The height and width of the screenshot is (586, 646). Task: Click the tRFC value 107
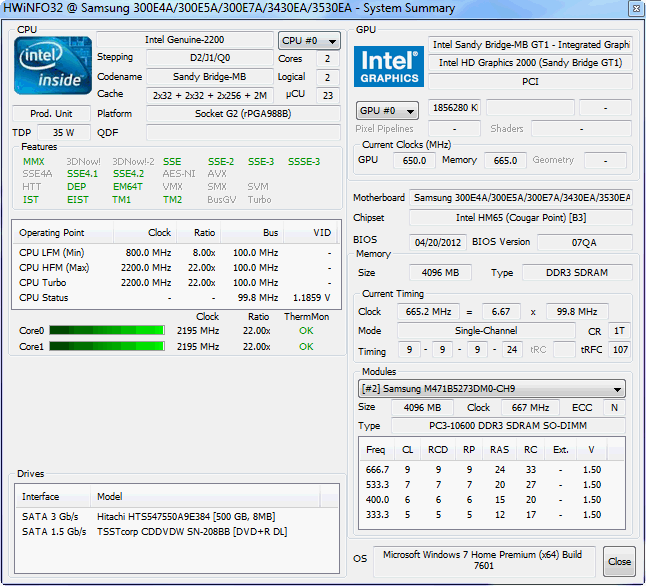coord(619,350)
